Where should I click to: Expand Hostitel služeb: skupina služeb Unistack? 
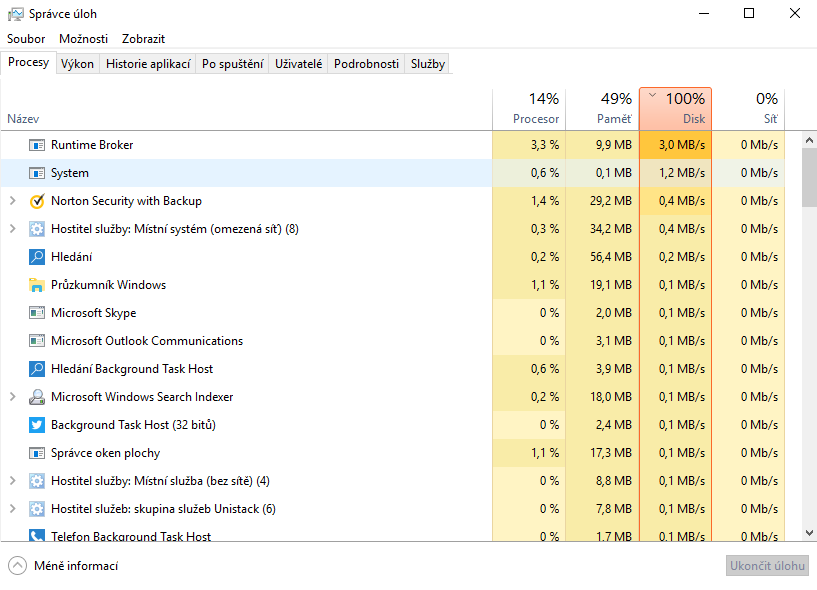point(13,509)
